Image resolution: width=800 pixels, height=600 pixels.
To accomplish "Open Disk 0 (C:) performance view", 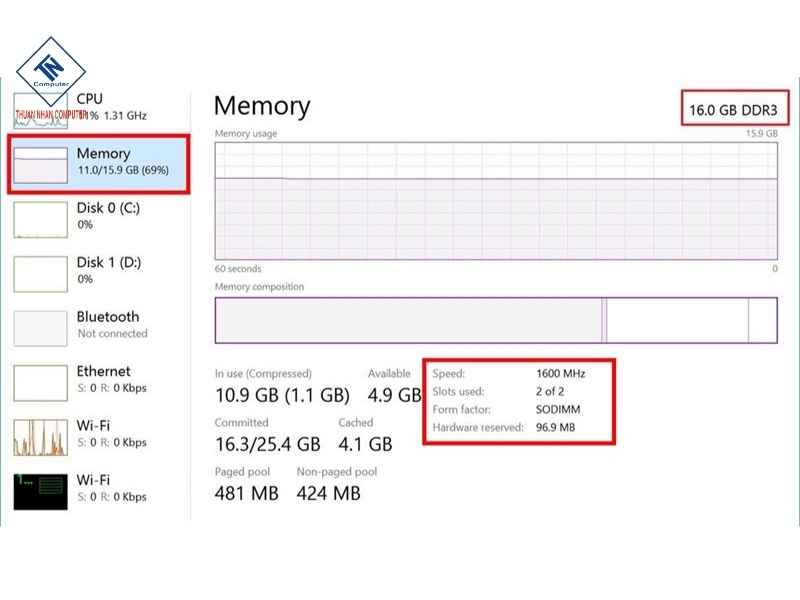I will click(108, 216).
